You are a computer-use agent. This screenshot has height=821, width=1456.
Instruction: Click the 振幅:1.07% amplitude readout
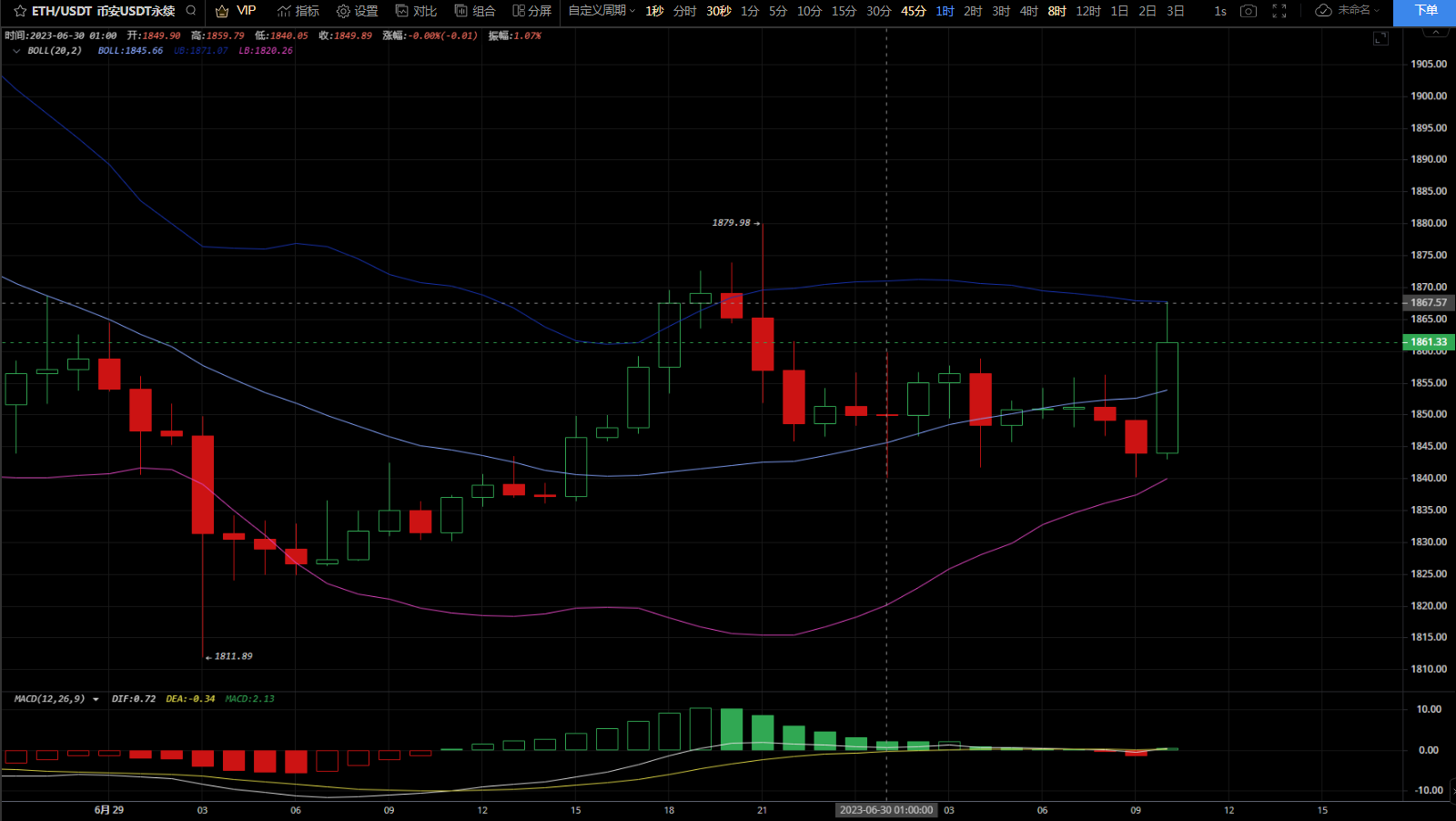coord(514,36)
